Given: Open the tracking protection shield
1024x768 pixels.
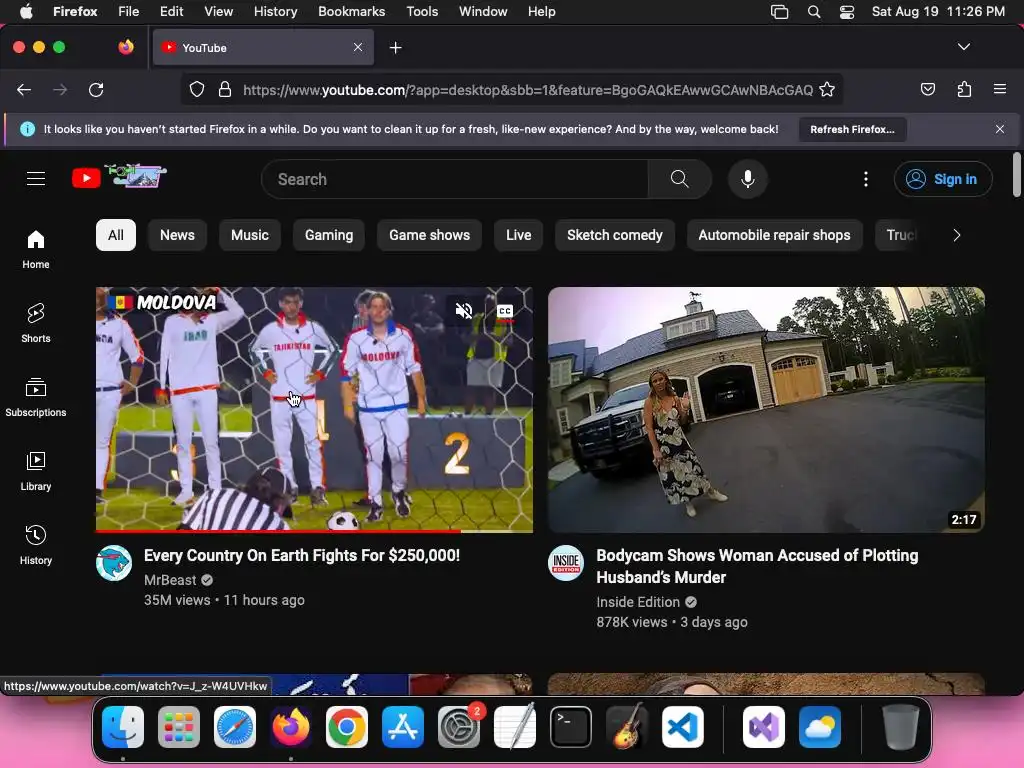Looking at the screenshot, I should pyautogui.click(x=197, y=89).
